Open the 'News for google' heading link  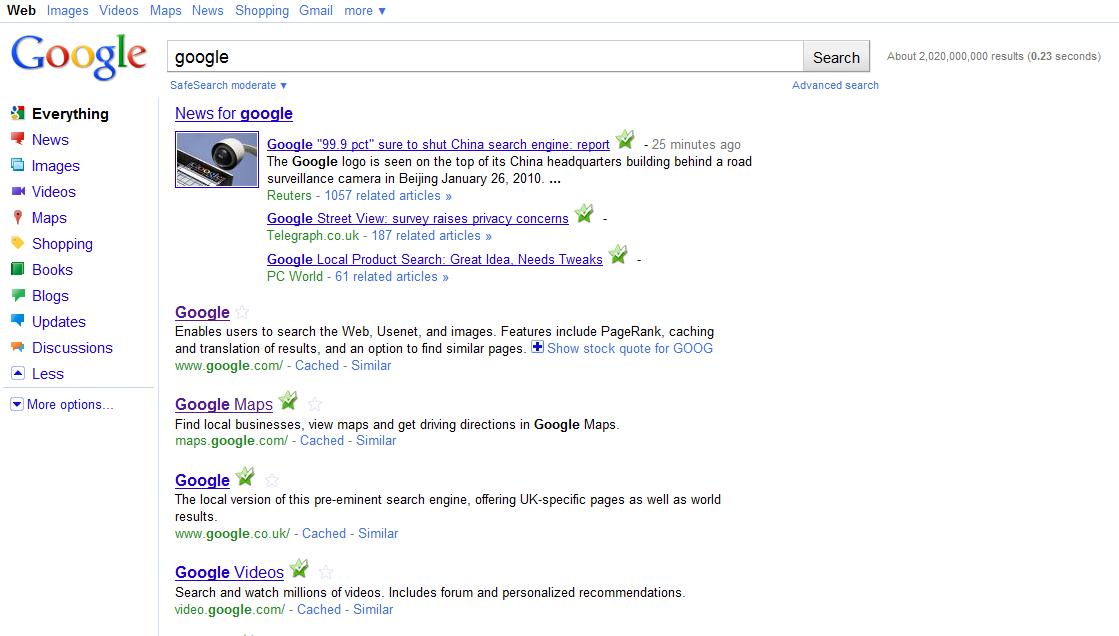point(234,113)
